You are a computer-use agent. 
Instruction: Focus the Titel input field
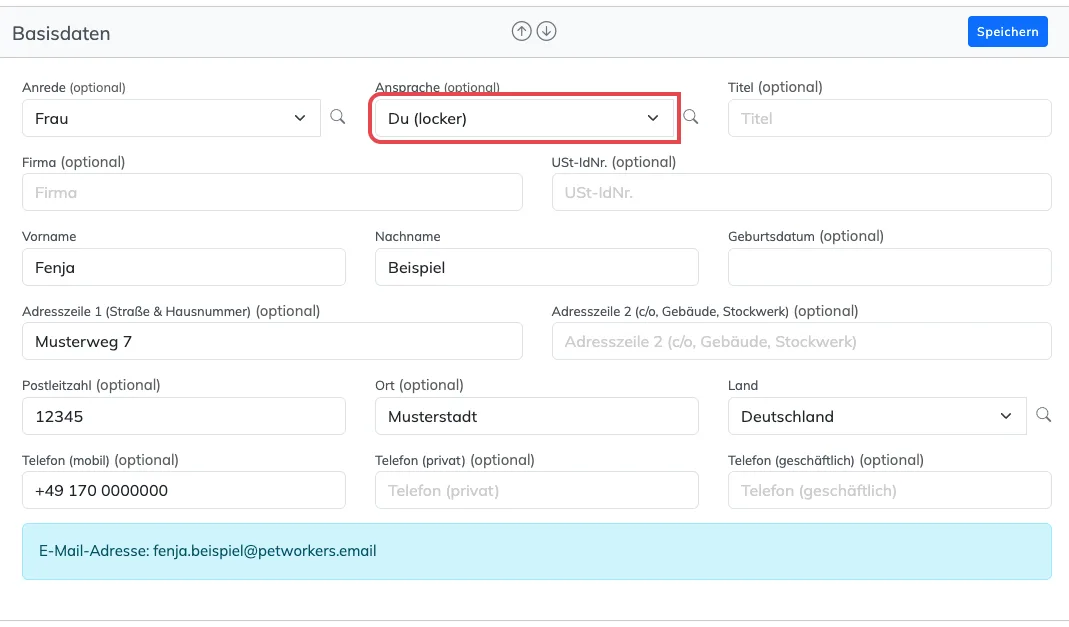889,118
